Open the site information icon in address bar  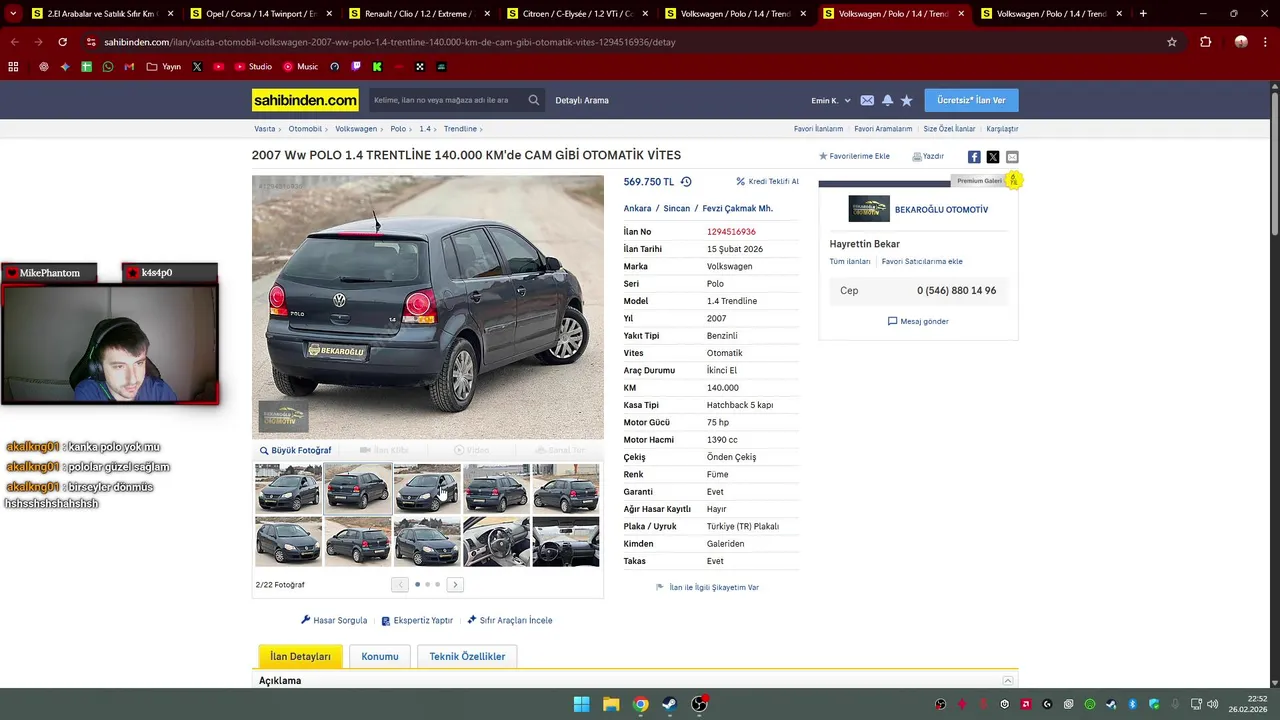click(x=91, y=42)
